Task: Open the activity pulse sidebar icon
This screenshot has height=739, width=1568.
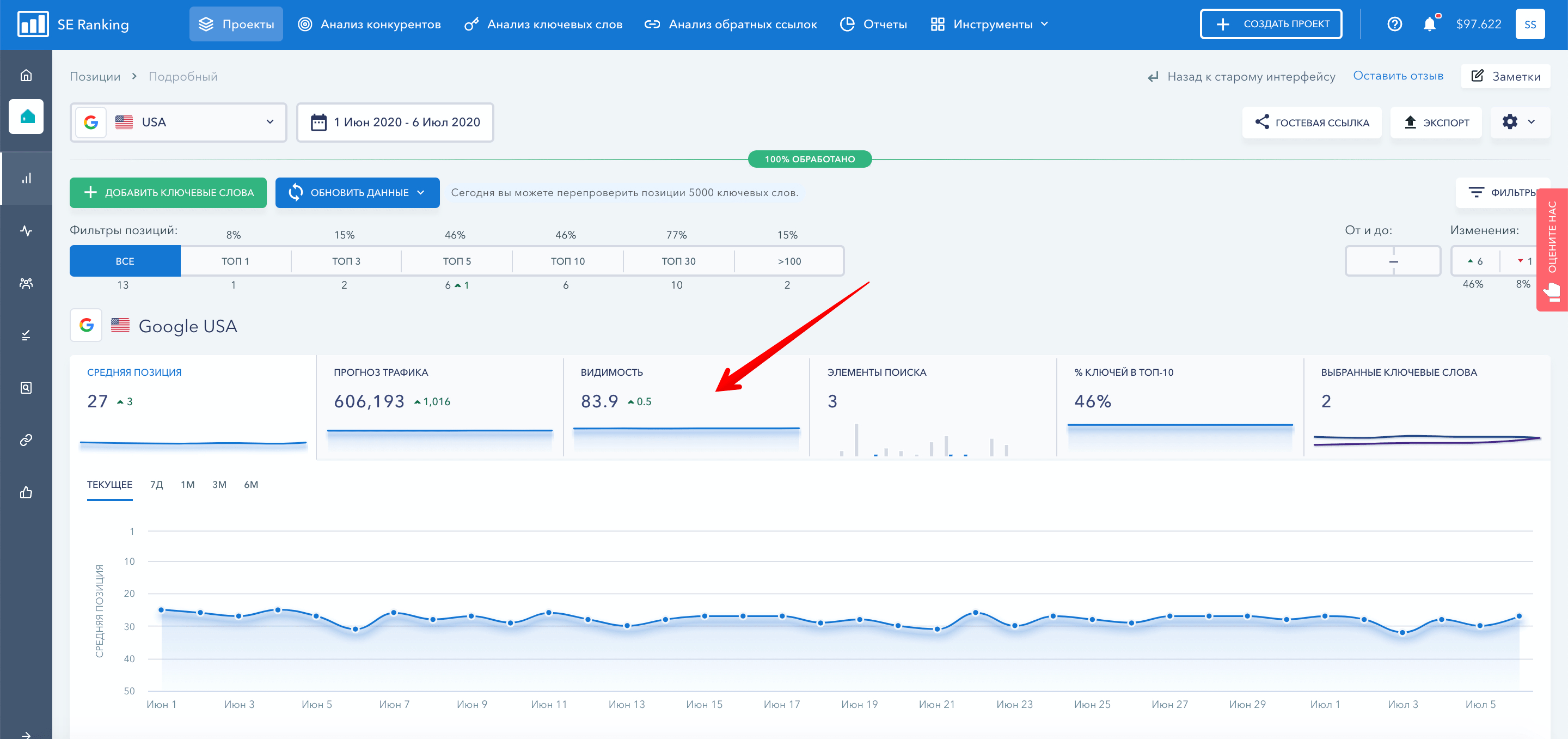Action: [x=26, y=231]
